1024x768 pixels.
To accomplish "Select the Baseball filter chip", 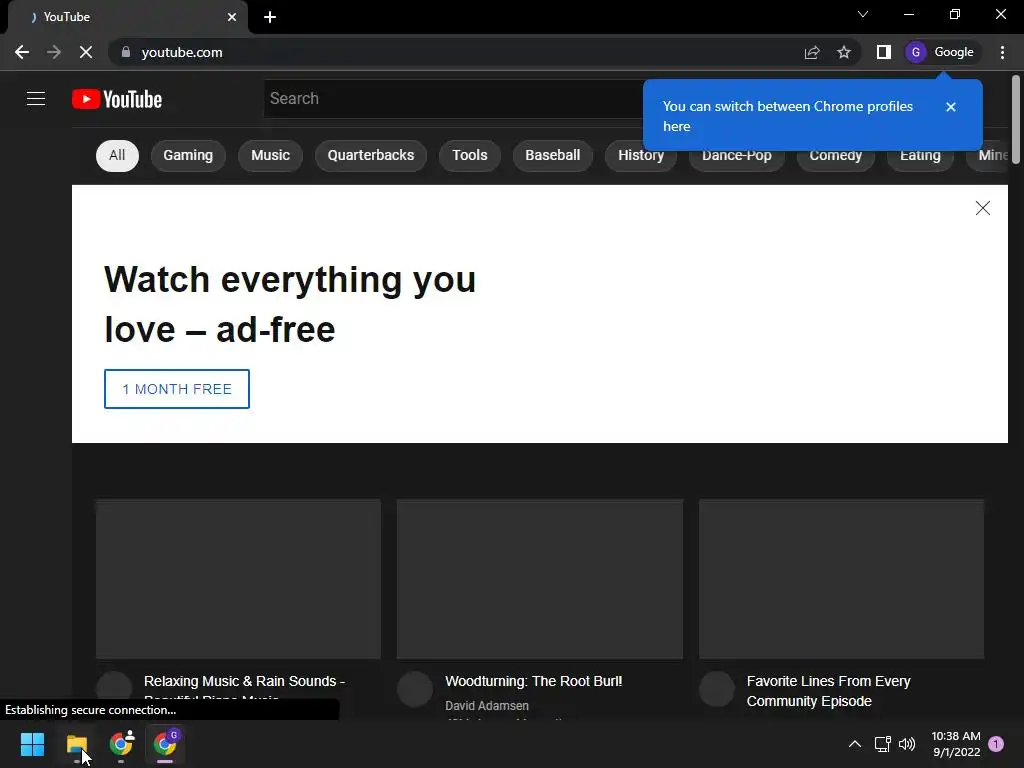I will click(552, 155).
